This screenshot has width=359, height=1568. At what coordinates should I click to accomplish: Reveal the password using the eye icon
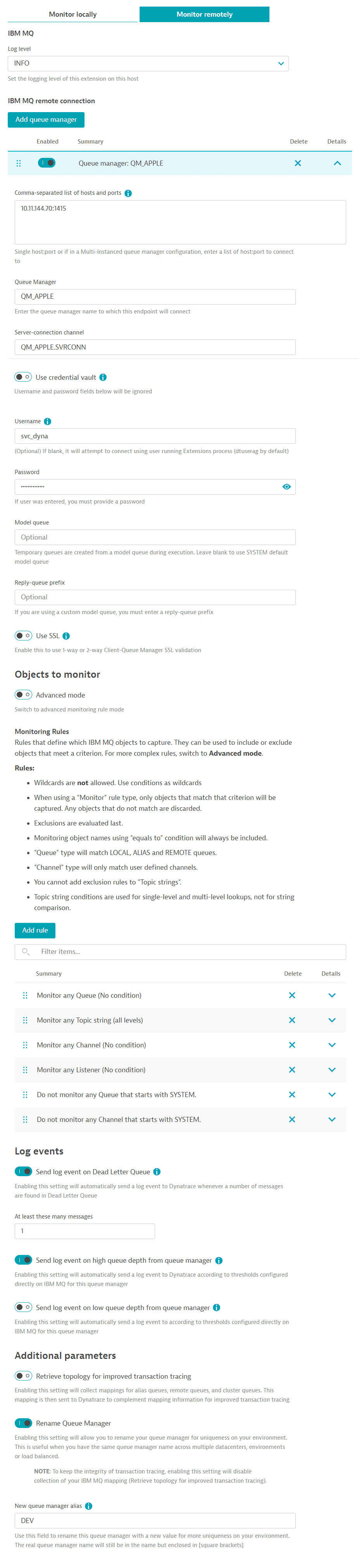(x=286, y=486)
